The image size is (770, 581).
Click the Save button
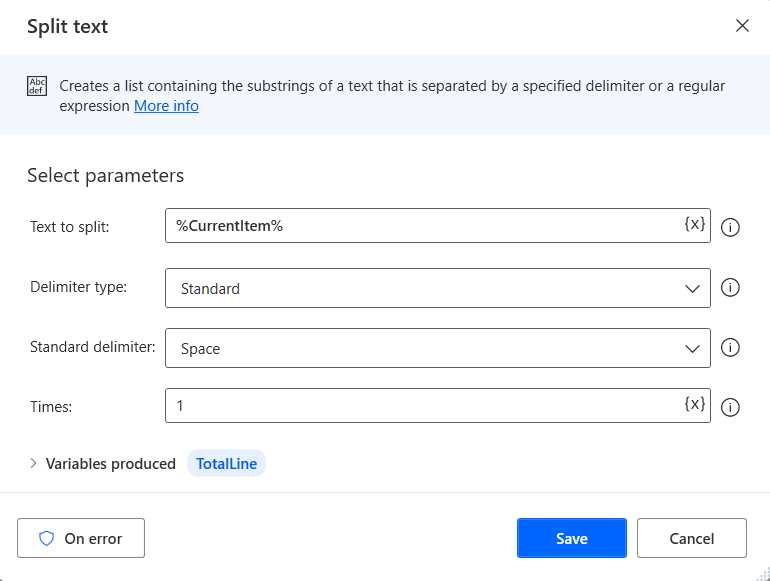pos(571,538)
